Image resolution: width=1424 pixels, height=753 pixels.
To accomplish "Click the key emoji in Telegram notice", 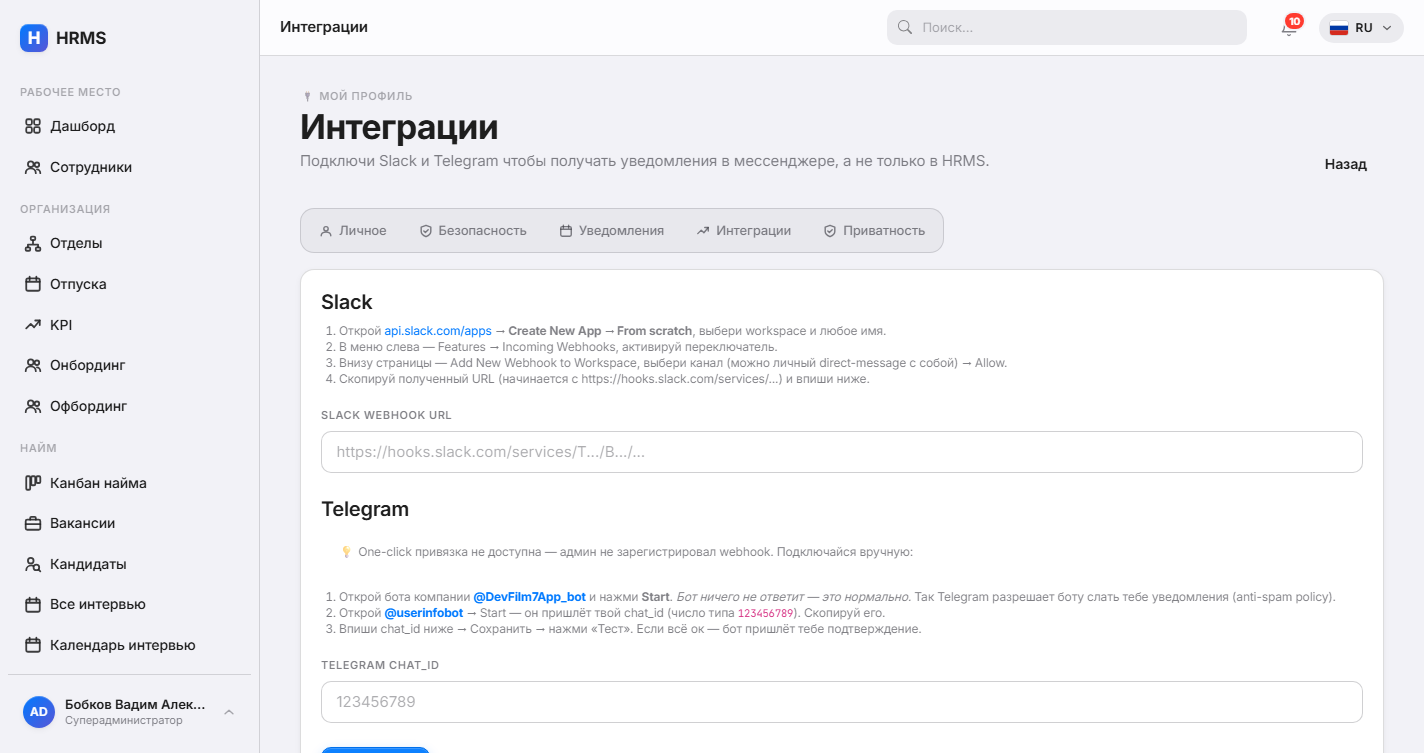I will tap(346, 552).
